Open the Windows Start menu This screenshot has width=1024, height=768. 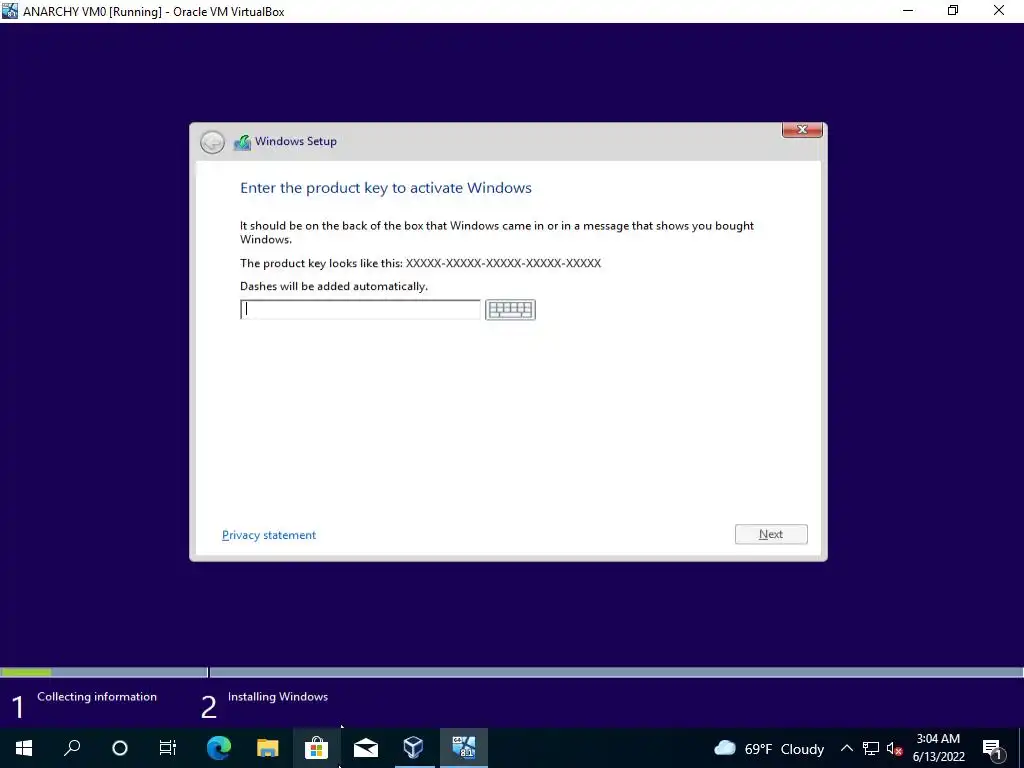click(24, 748)
